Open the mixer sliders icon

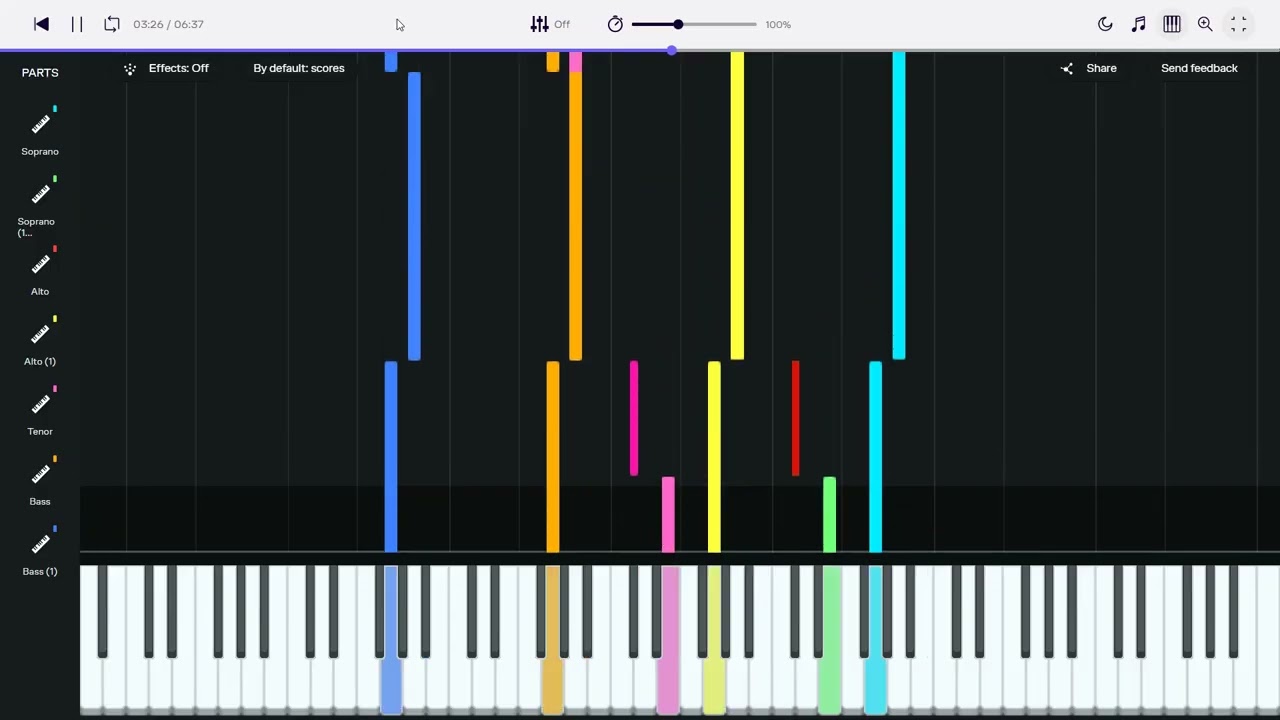539,24
